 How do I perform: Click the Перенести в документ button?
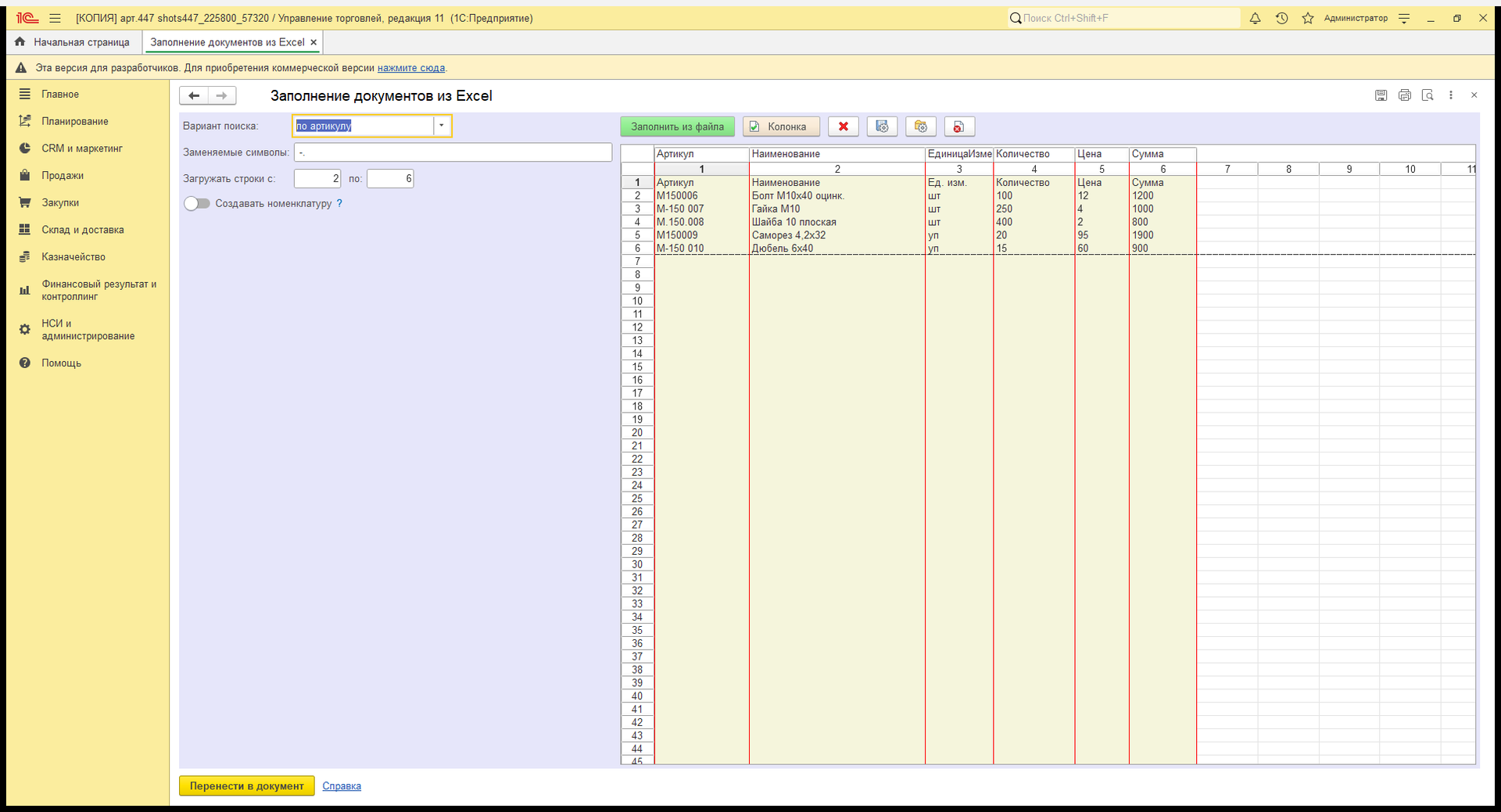[246, 786]
